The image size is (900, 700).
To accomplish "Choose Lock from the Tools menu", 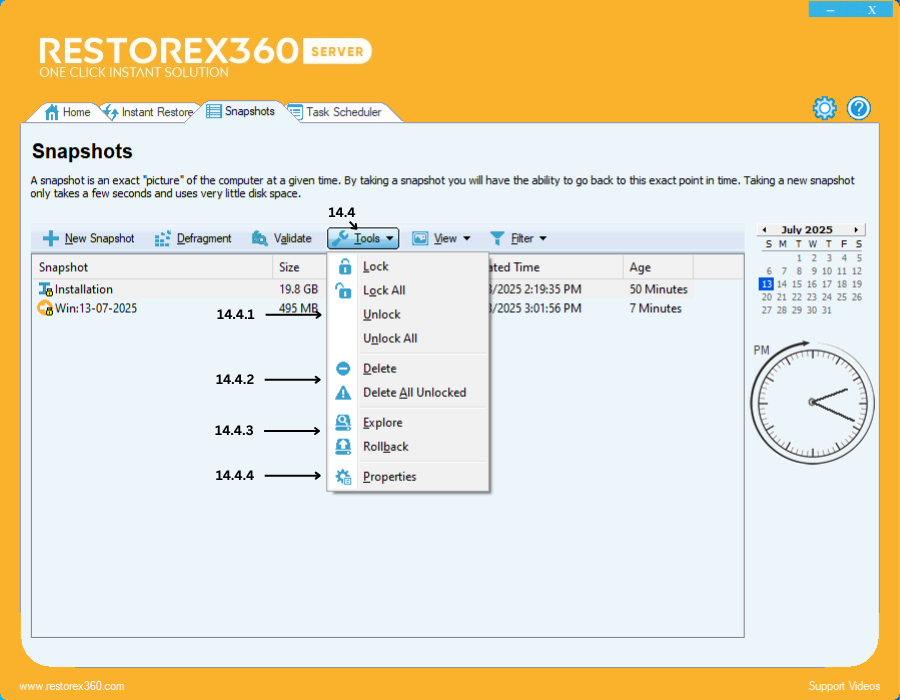I will coord(408,266).
